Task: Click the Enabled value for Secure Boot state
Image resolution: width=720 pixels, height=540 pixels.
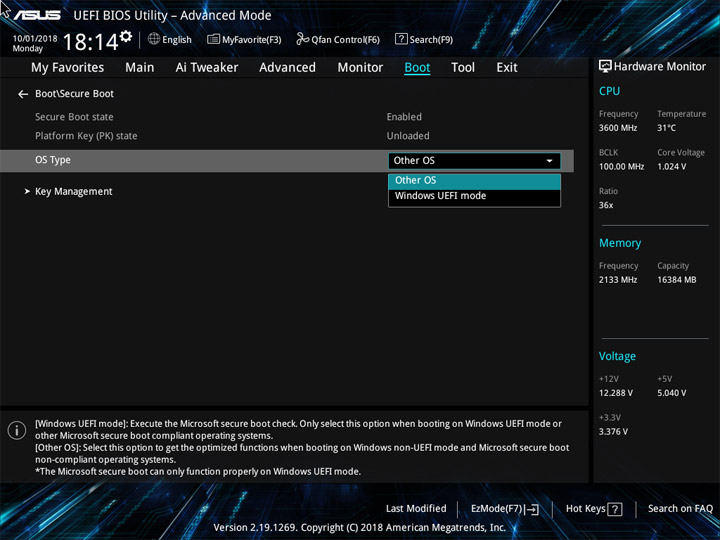Action: 404,117
